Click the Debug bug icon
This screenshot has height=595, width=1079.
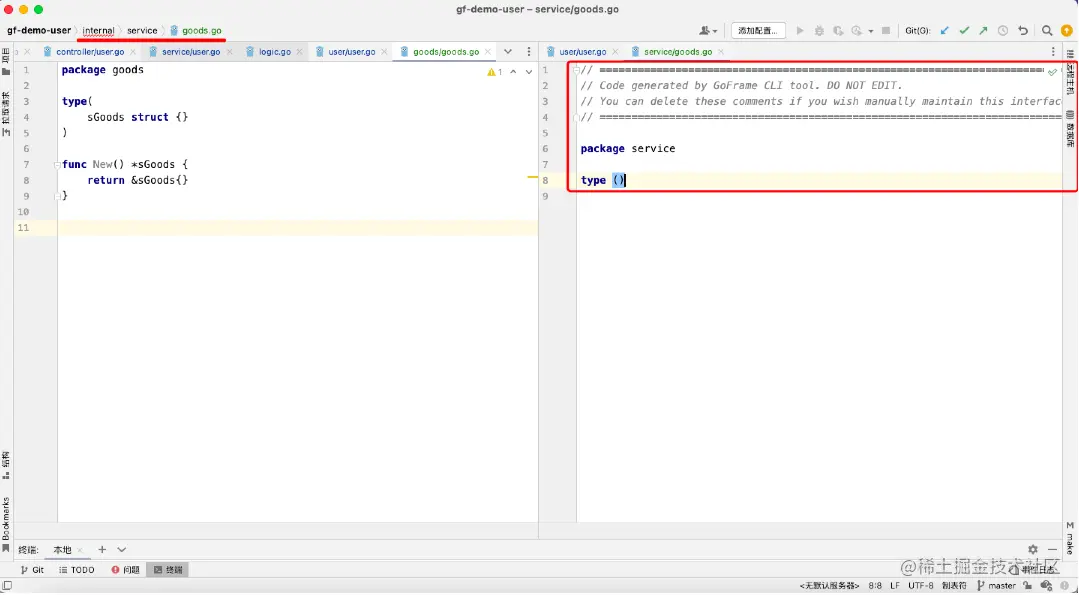819,31
